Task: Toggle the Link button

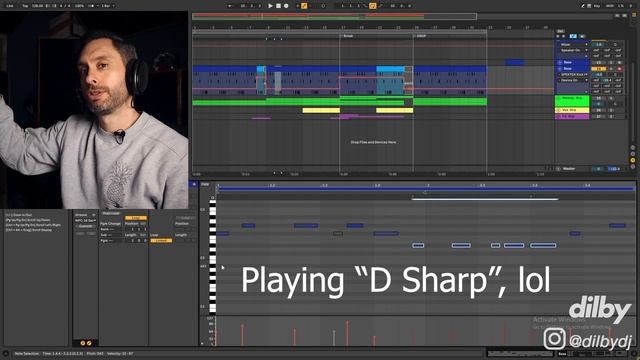Action: coord(10,6)
